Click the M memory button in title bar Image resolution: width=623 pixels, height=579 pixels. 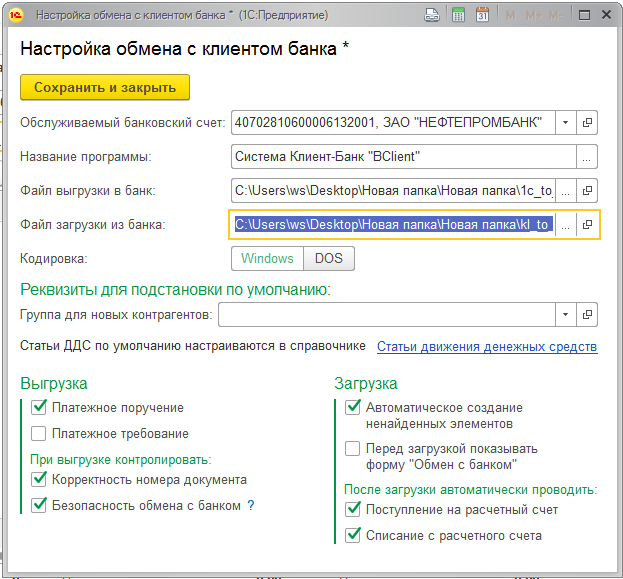[x=510, y=15]
